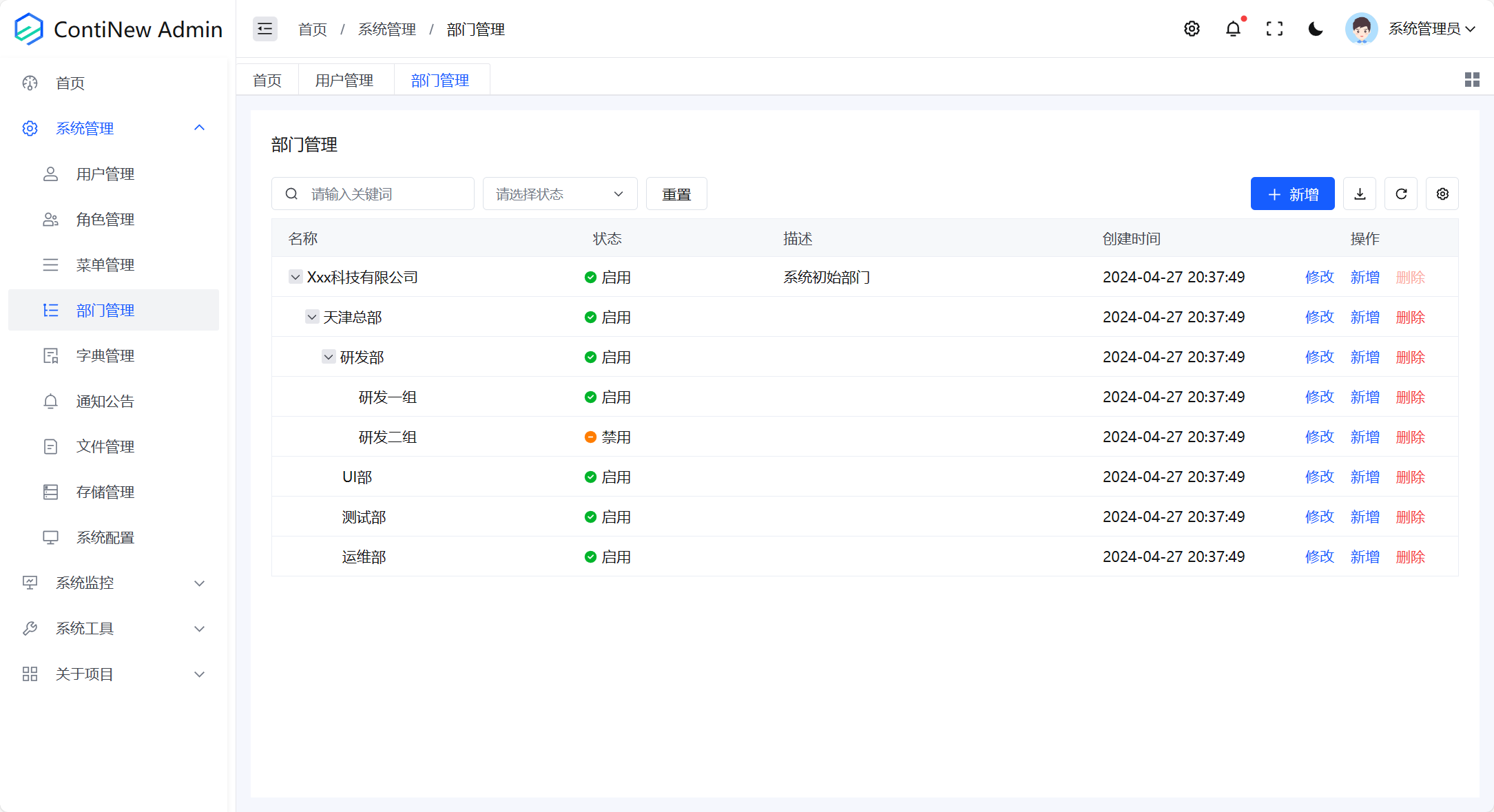Enter fullscreen via expand icon
Screen dimensions: 1494x812
(x=1275, y=28)
